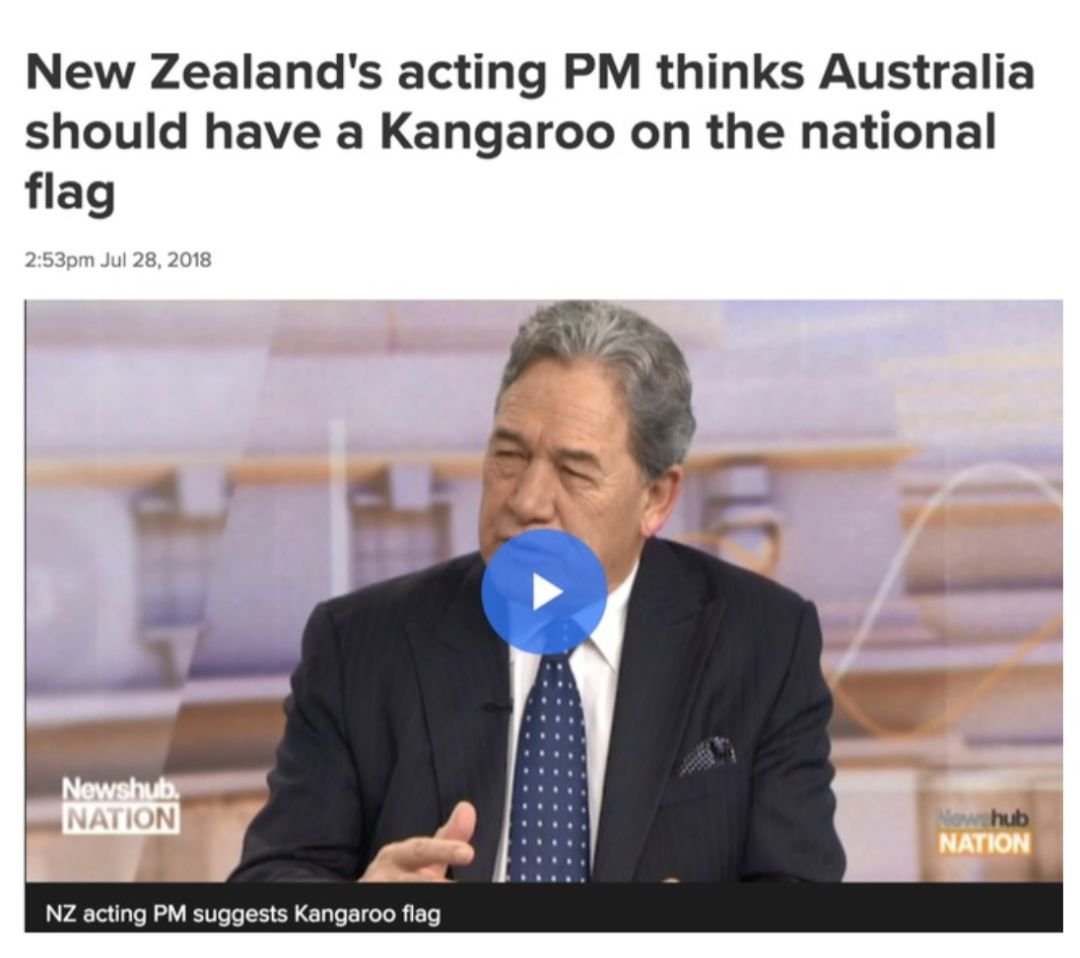This screenshot has height=958, width=1080.
Task: Click the word 'Kangaroo' in the headline
Action: coord(497,132)
